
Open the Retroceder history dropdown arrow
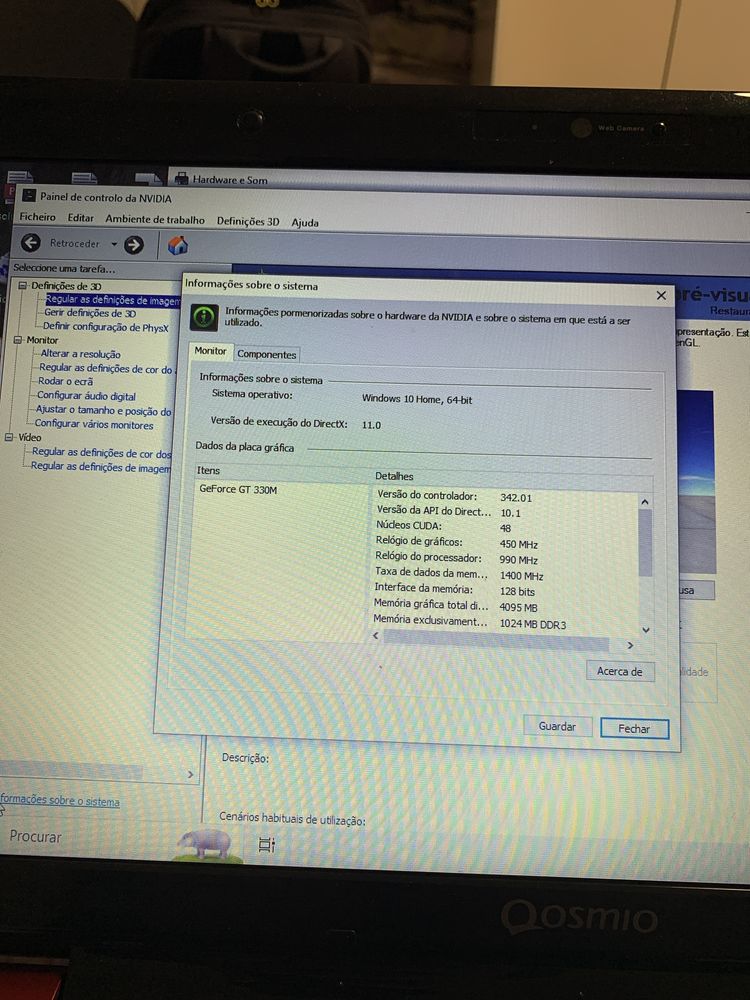pos(114,244)
